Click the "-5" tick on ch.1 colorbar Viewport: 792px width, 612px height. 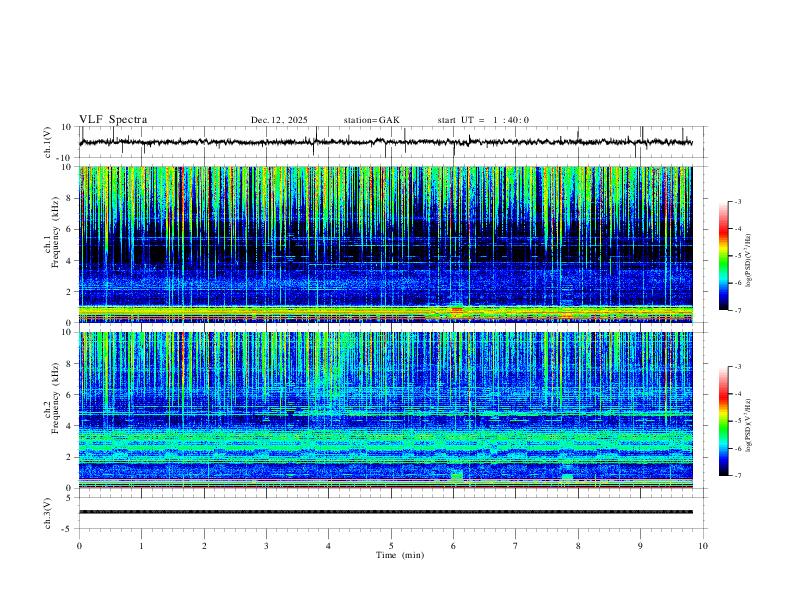coord(737,256)
